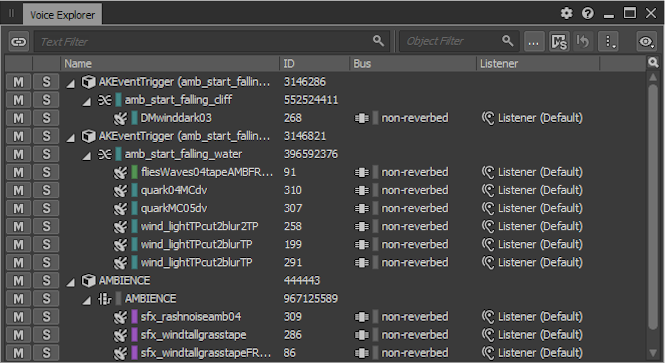Solo the quark04MCdv voice
This screenshot has height=363, width=665.
(x=46, y=190)
